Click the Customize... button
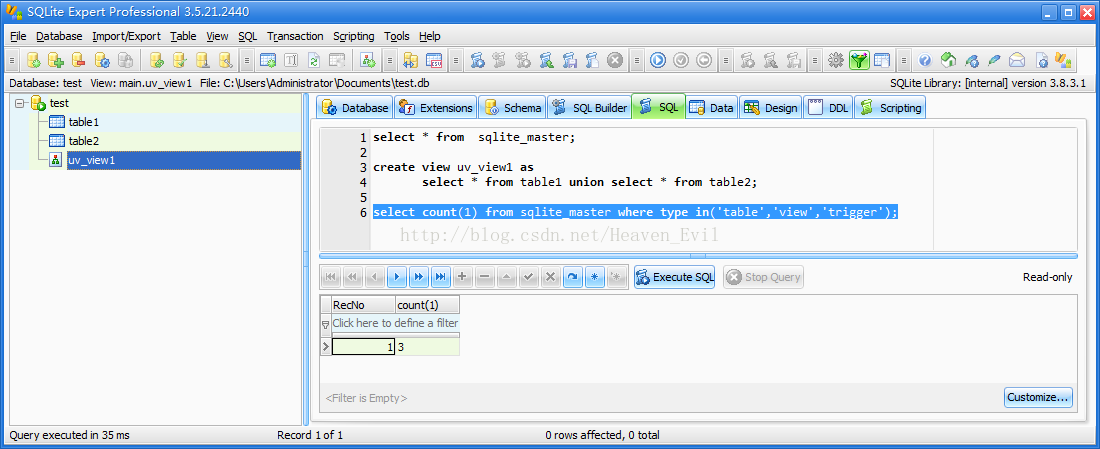 [1038, 397]
